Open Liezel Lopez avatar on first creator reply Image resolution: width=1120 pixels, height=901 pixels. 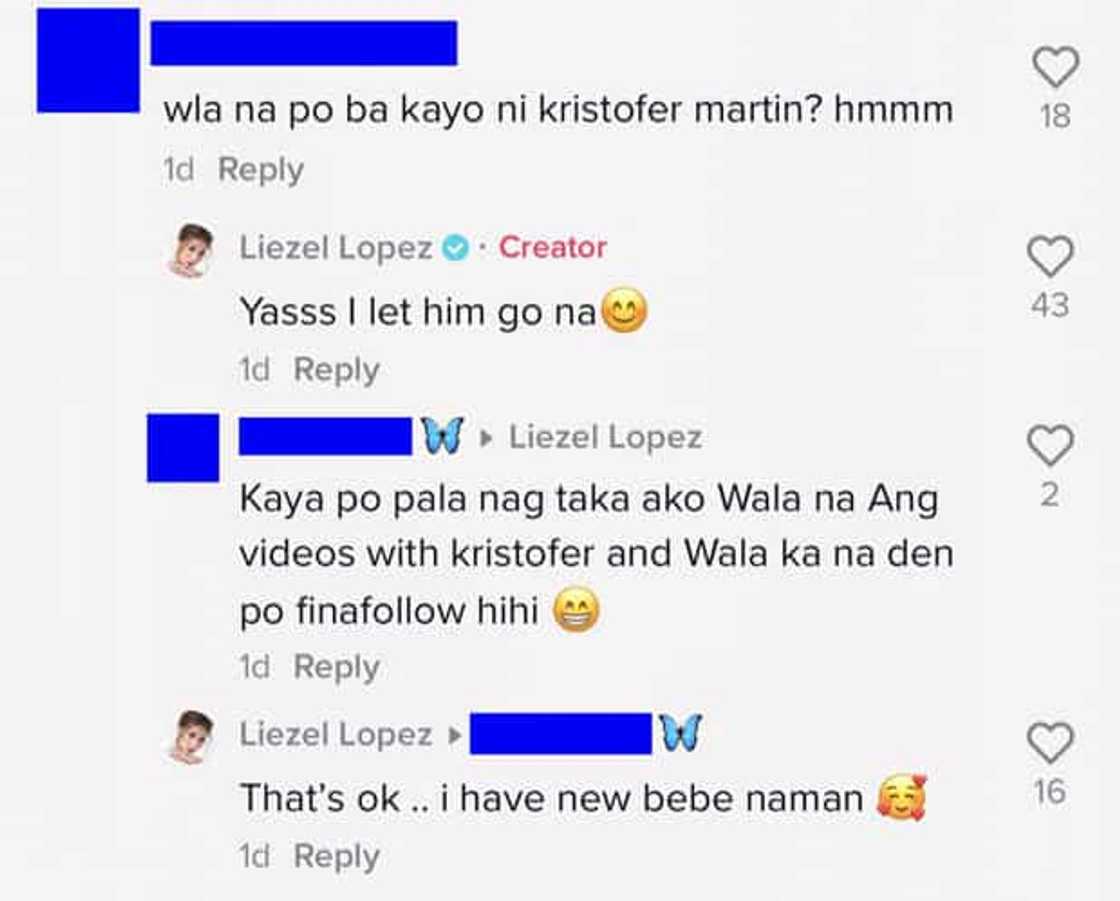click(190, 251)
